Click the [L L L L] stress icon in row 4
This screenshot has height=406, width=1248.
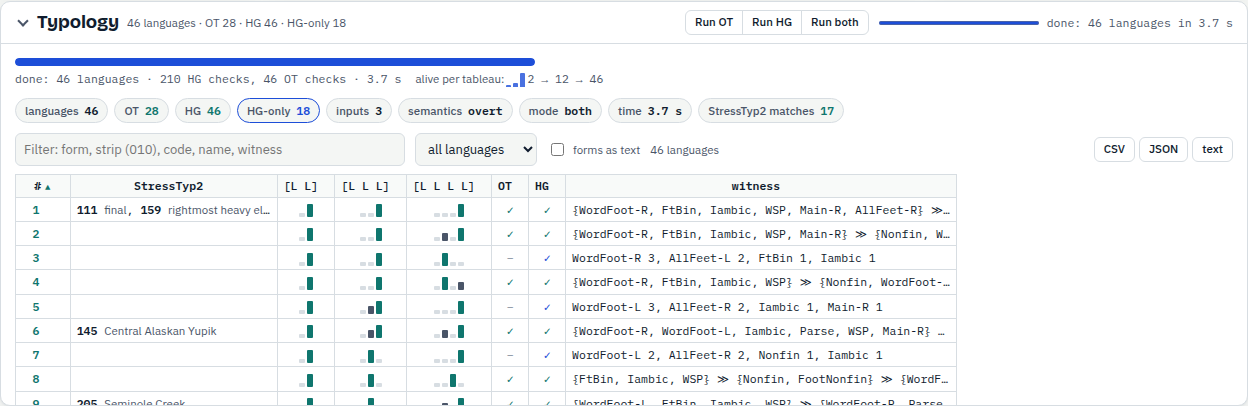449,282
